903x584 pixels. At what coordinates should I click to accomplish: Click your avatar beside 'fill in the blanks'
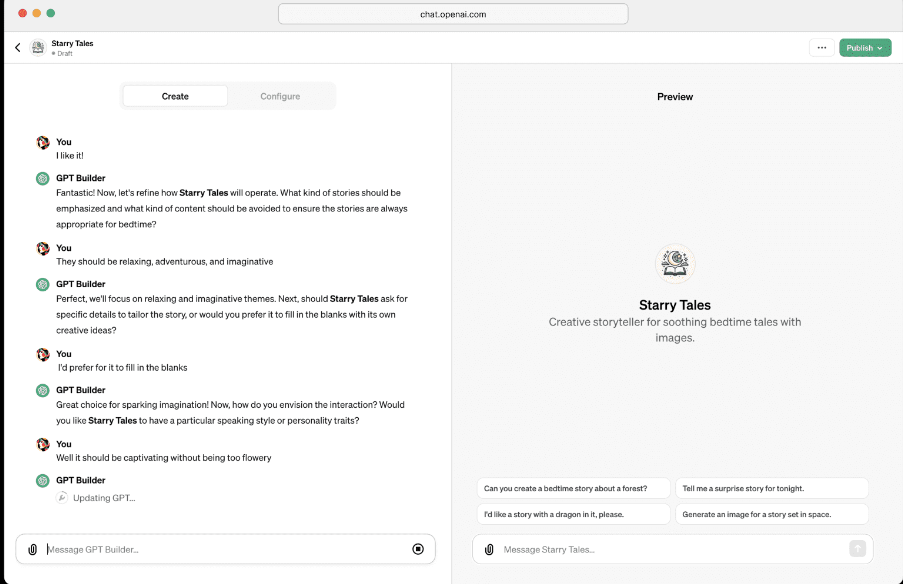point(43,354)
